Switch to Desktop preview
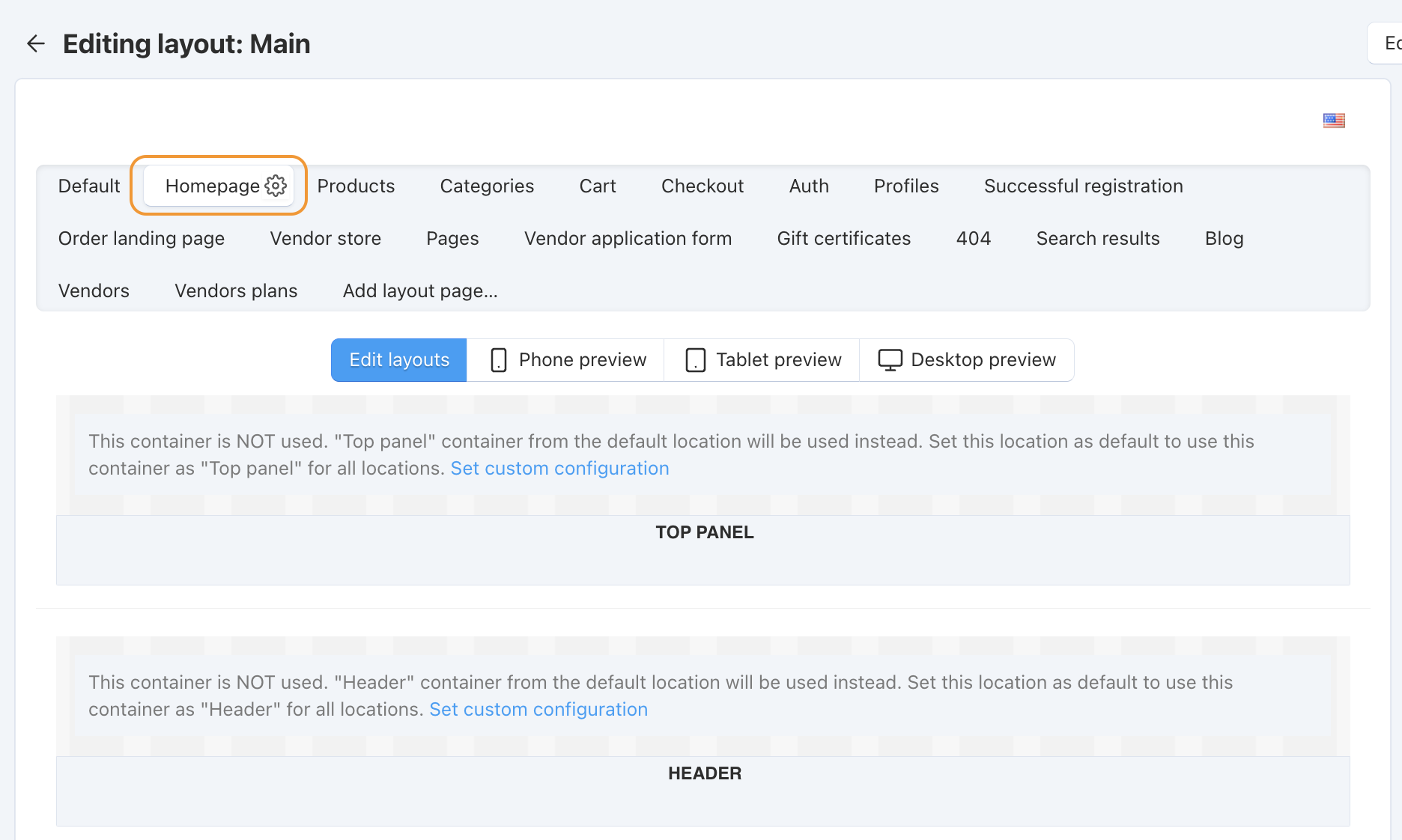Viewport: 1402px width, 840px height. tap(967, 360)
